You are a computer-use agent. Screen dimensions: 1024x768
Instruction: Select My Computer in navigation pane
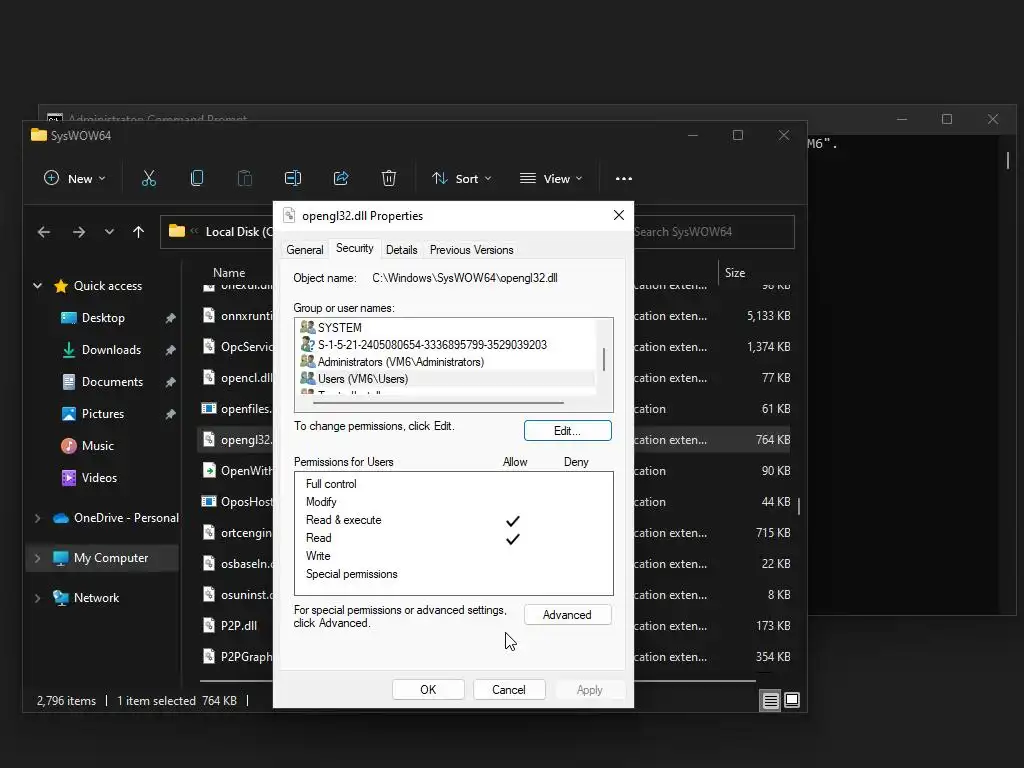pyautogui.click(x=110, y=558)
